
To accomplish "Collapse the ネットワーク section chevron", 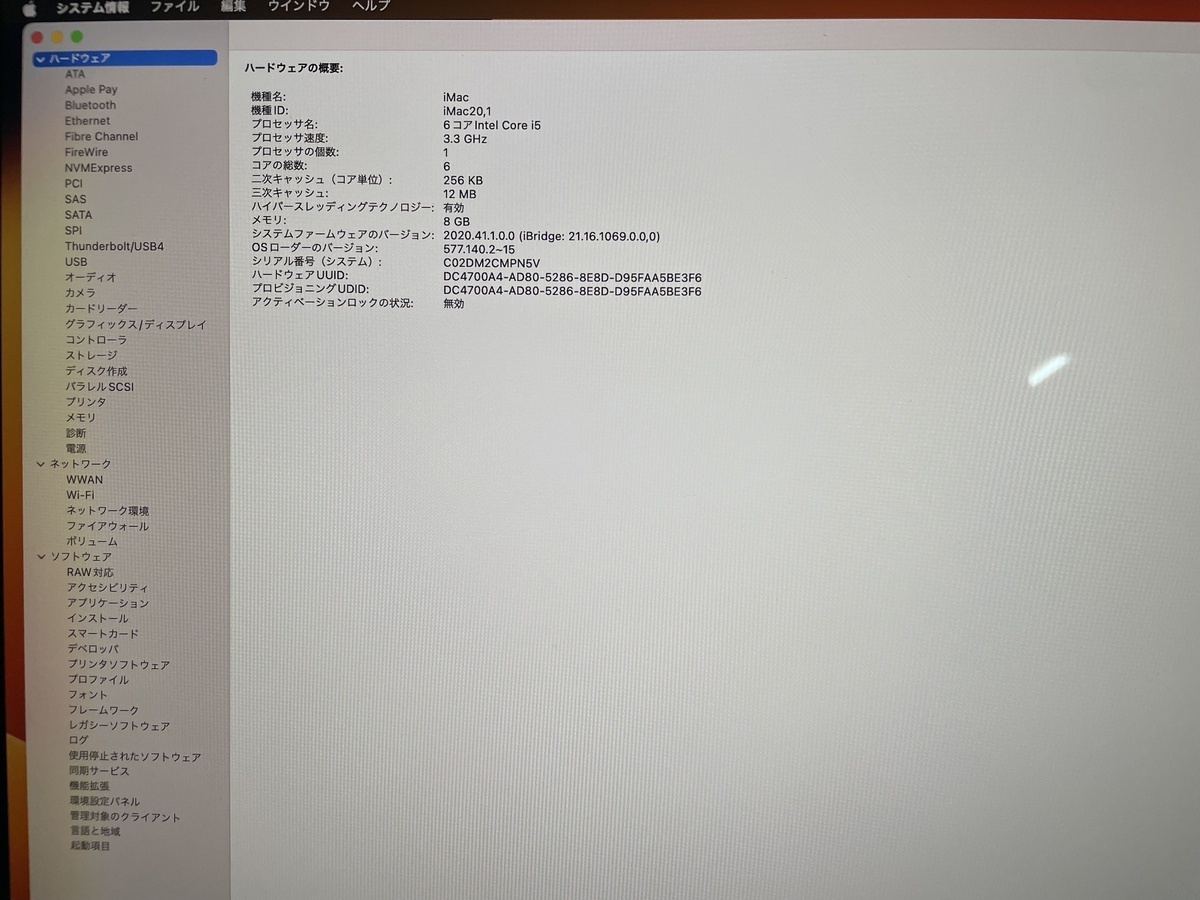I will 41,464.
